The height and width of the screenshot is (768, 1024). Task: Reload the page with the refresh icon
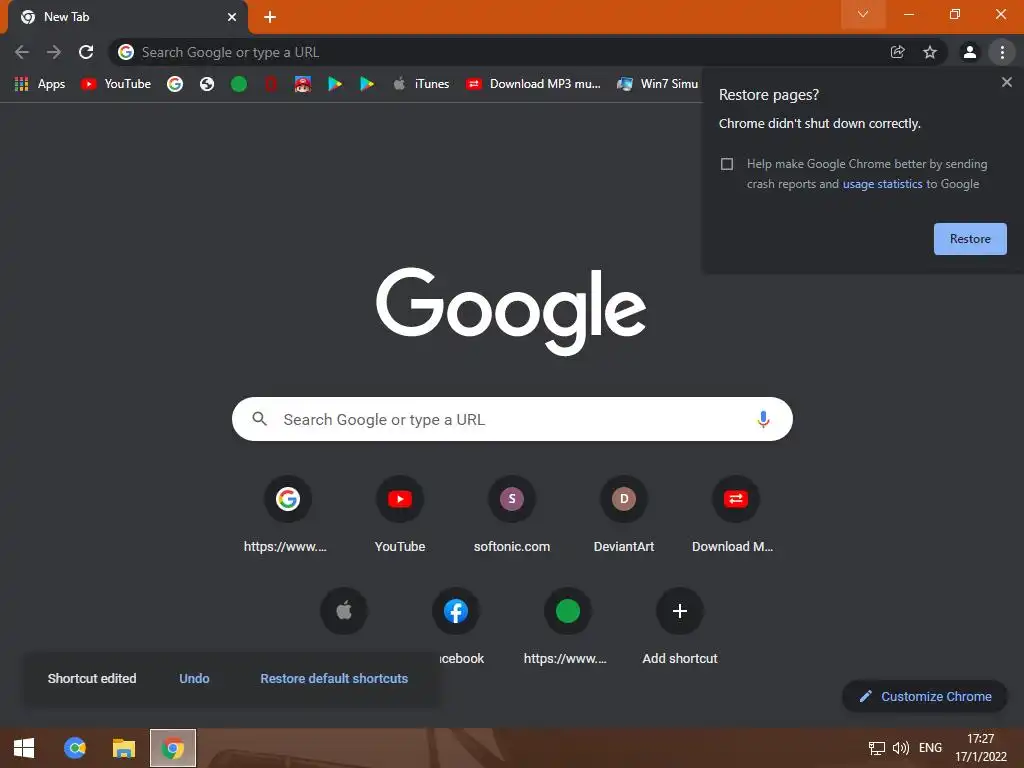(86, 52)
